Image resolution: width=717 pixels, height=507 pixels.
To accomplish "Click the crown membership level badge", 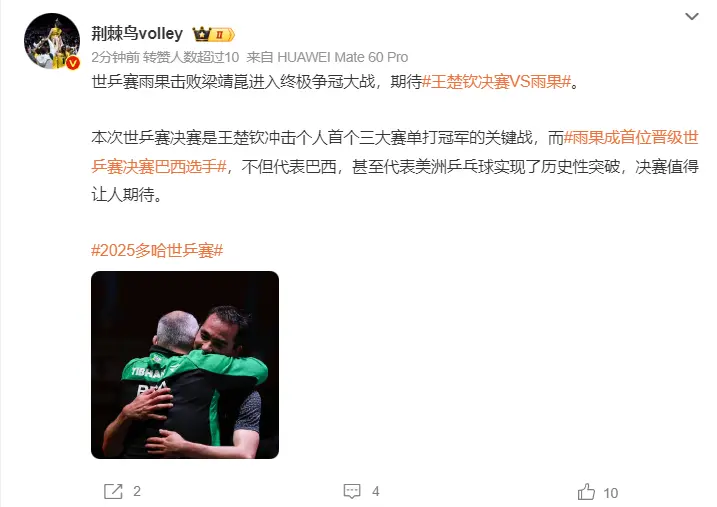I will pyautogui.click(x=213, y=34).
